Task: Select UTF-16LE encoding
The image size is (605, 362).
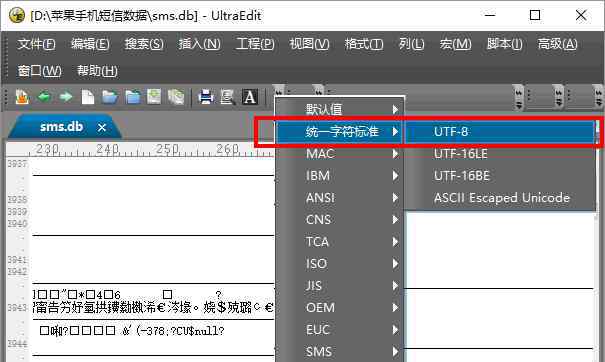Action: [500, 154]
